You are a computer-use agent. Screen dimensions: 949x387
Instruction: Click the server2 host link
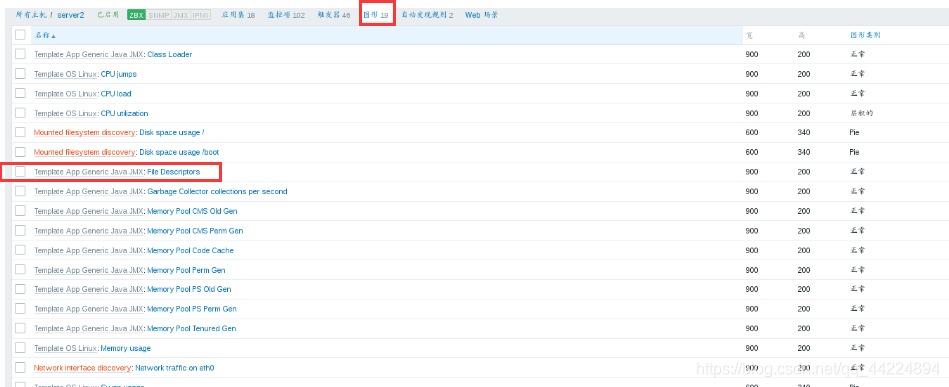click(71, 15)
